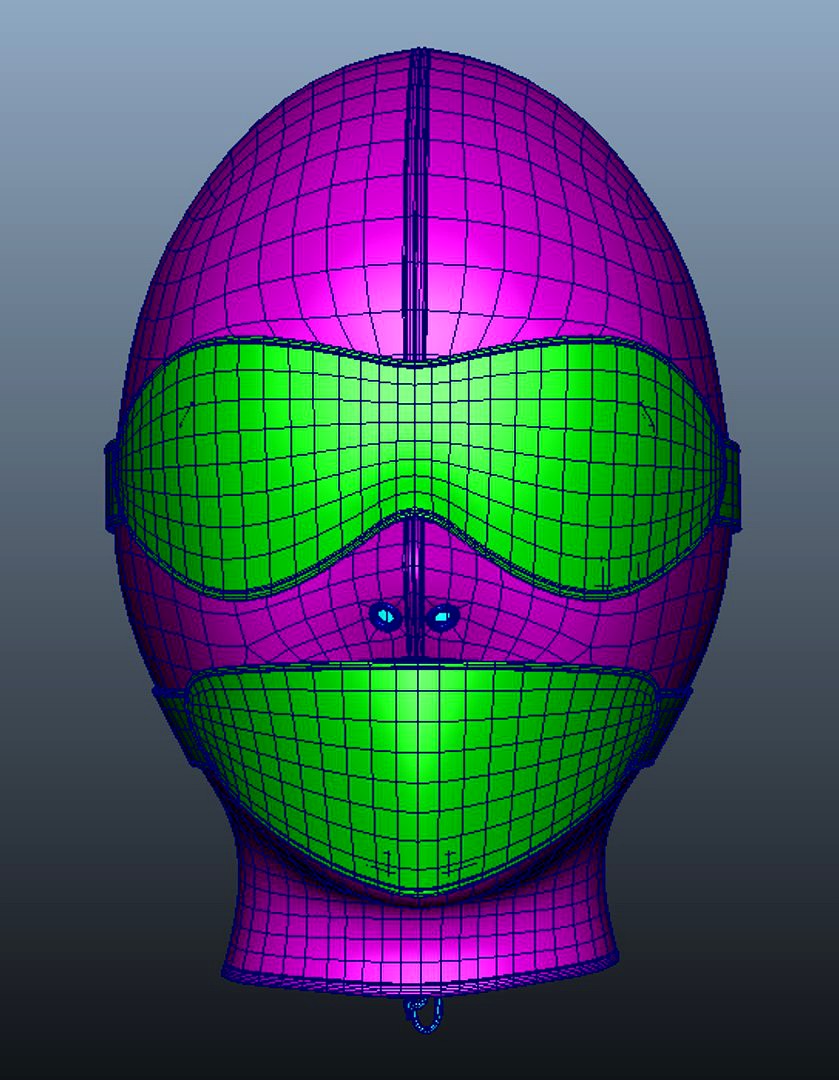Click the left cyan nostril hole

pos(384,615)
